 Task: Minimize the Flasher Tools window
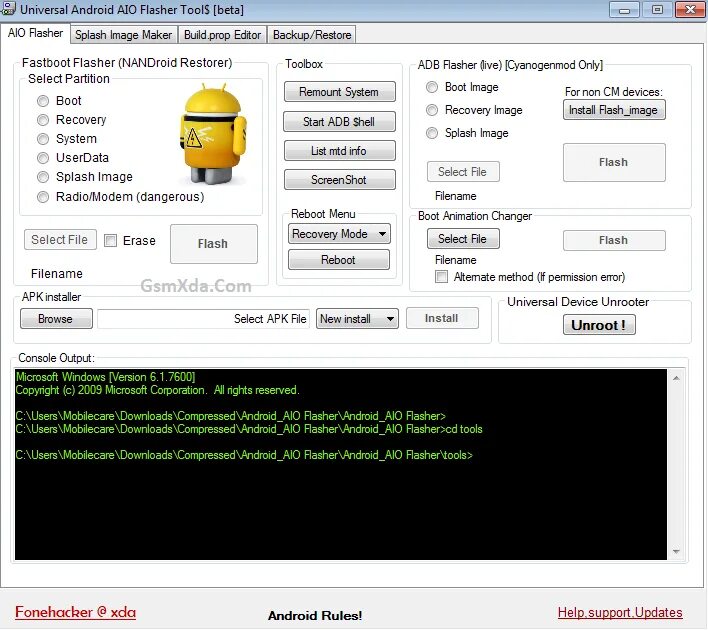[x=624, y=9]
